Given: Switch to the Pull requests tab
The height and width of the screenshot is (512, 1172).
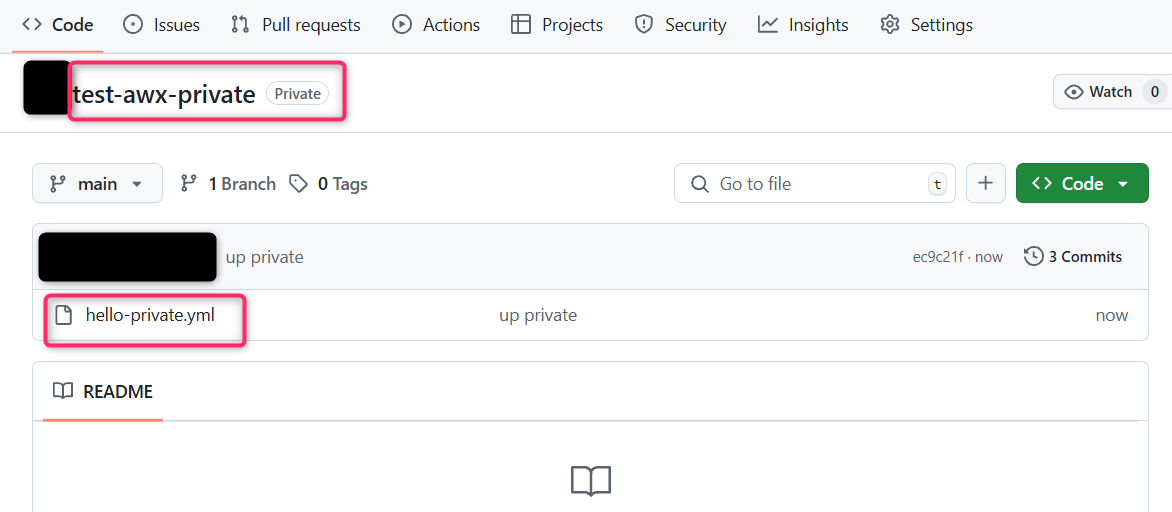Looking at the screenshot, I should click(x=295, y=25).
